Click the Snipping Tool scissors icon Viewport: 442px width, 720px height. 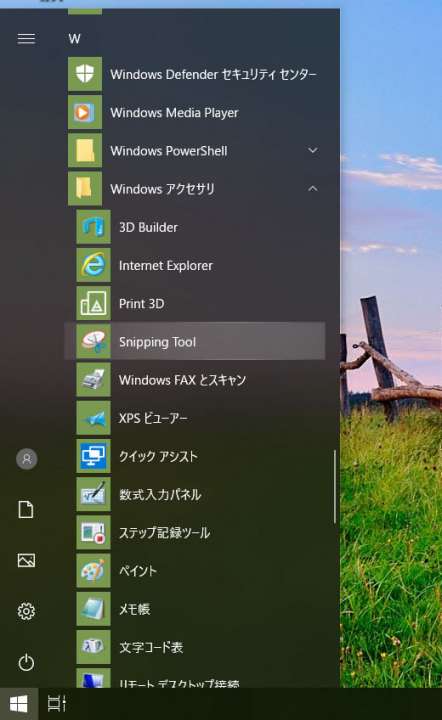[94, 341]
